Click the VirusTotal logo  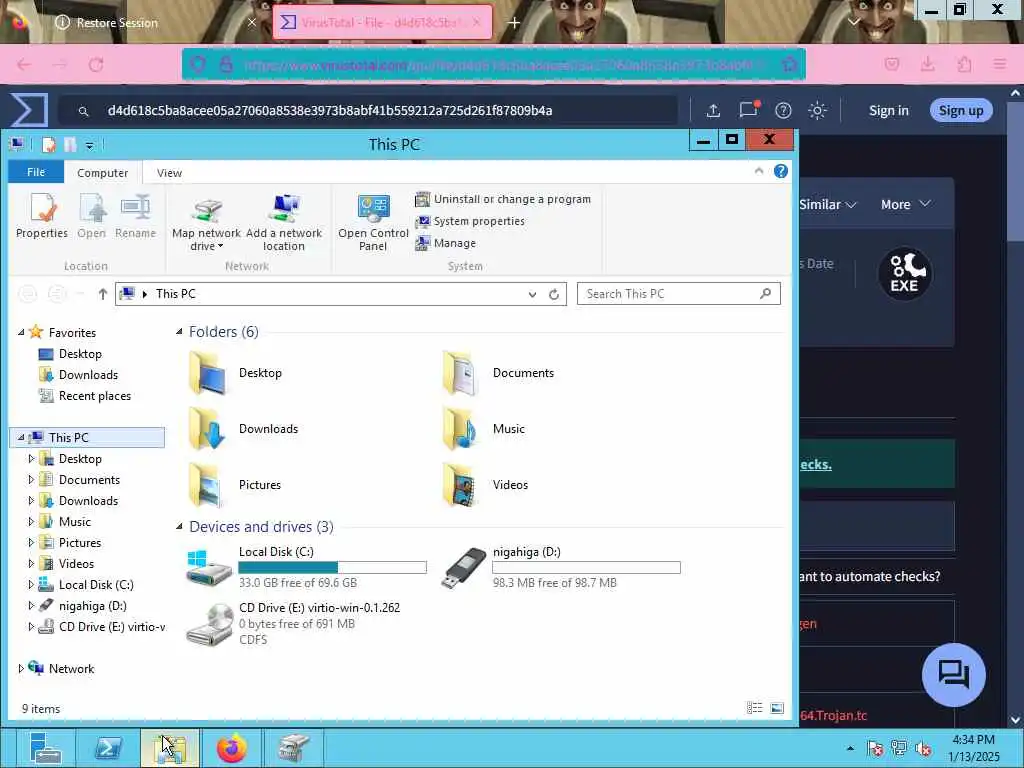click(29, 110)
